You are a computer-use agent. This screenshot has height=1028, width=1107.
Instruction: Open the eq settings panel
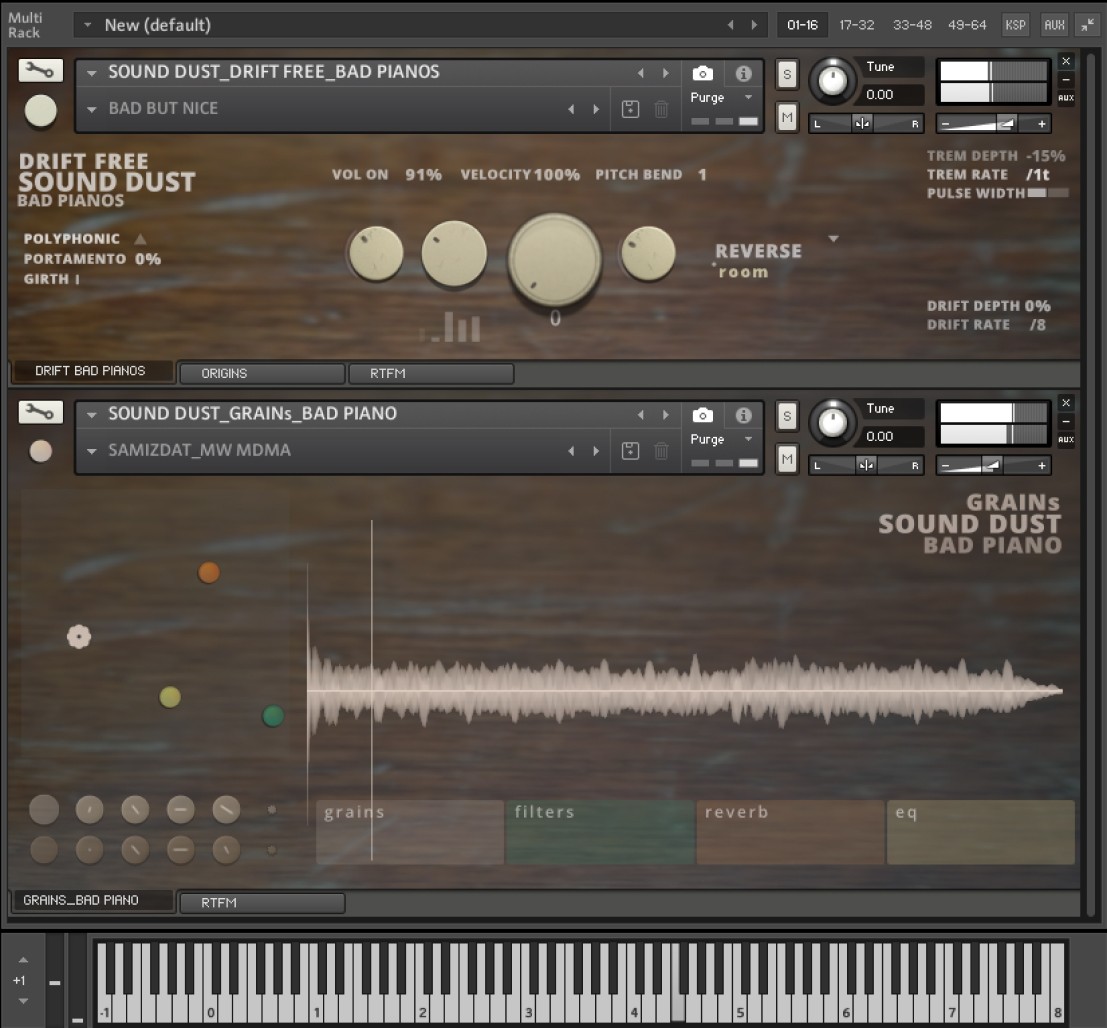click(x=981, y=832)
